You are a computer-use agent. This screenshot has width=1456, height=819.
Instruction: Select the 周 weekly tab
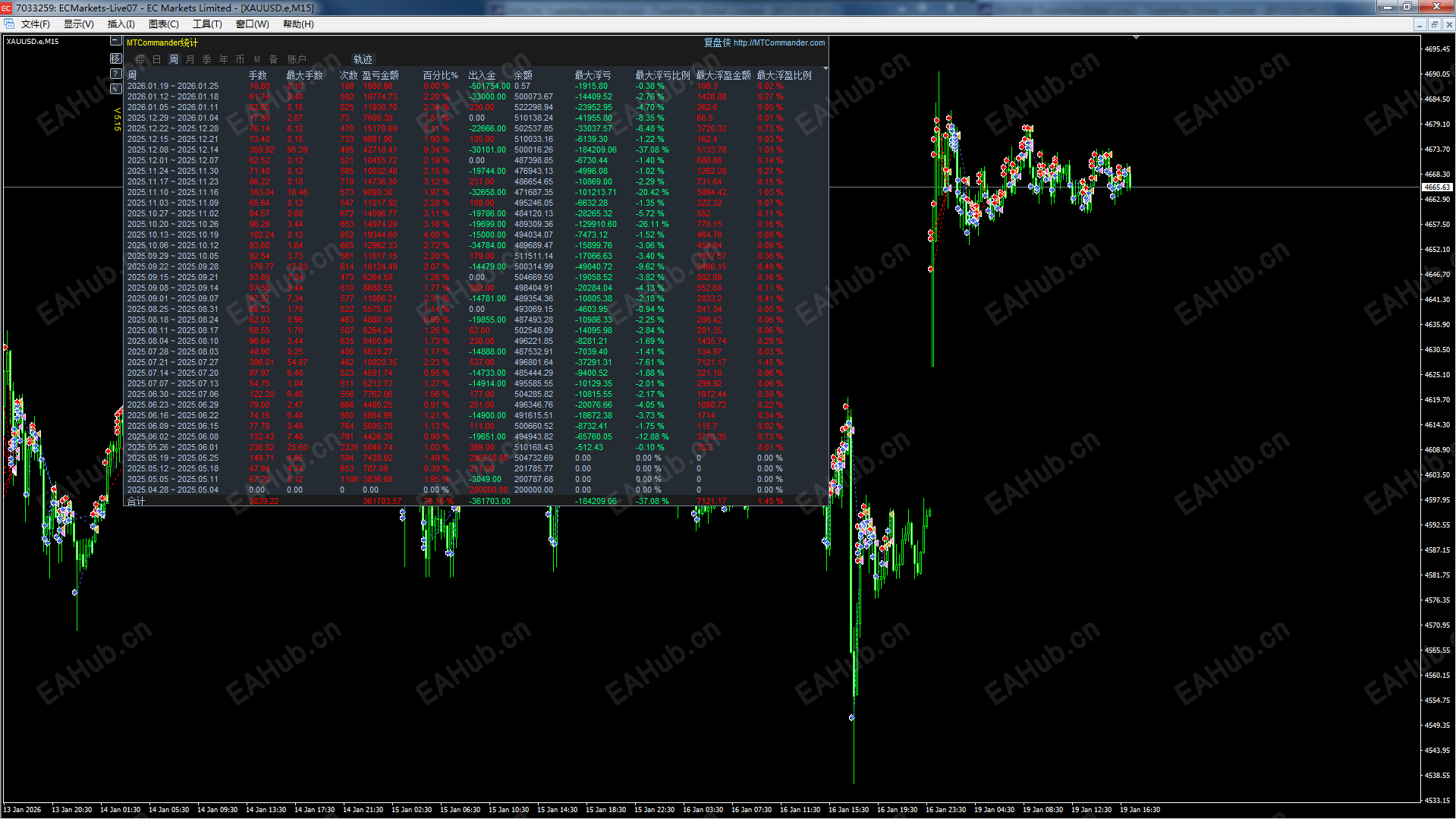174,59
